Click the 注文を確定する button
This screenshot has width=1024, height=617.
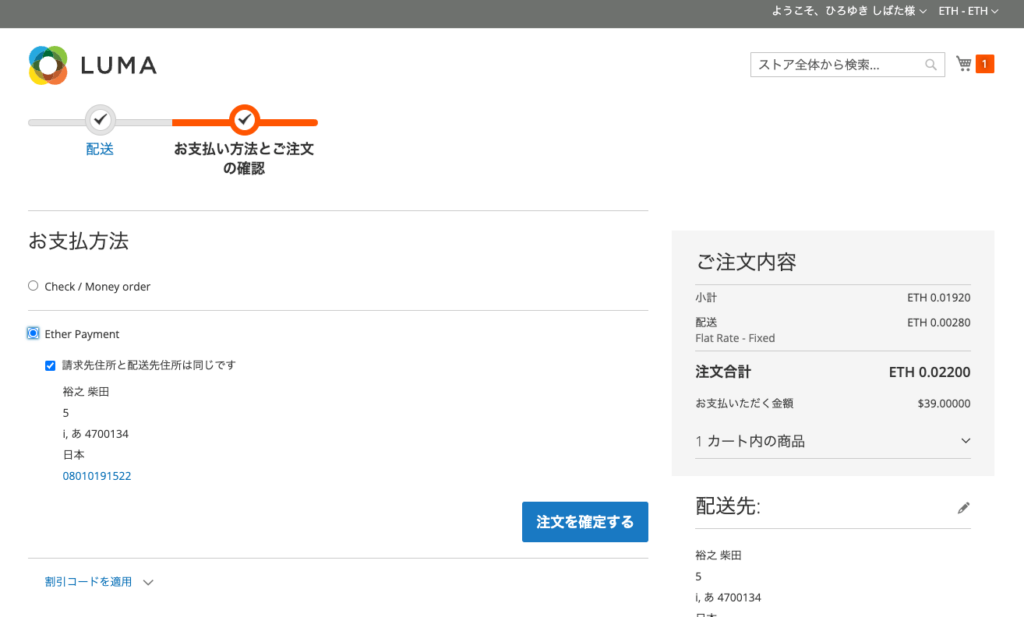[585, 521]
